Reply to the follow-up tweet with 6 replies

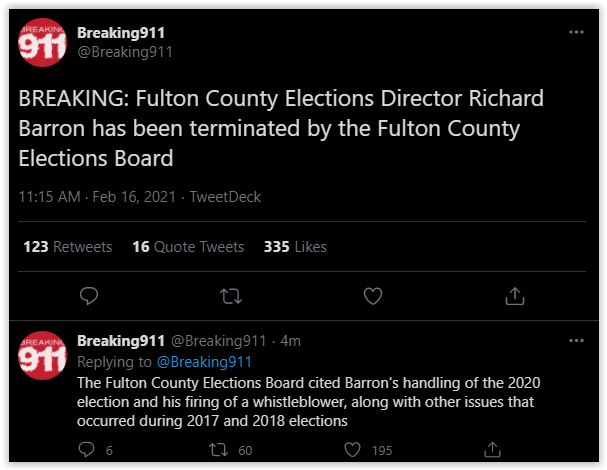(86, 450)
